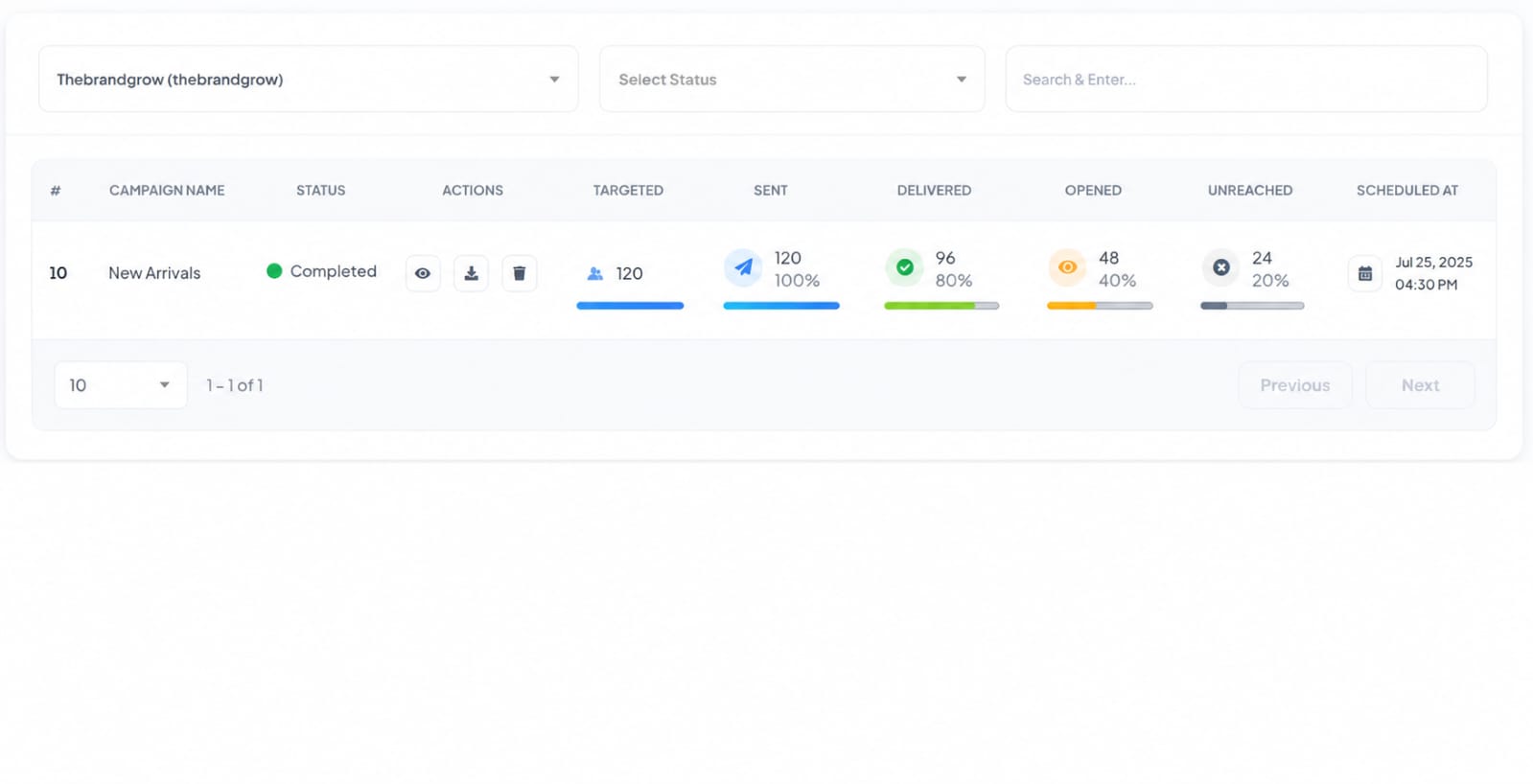Click the SCHEDULED AT column header
This screenshot has width=1533, height=784.
(1407, 191)
